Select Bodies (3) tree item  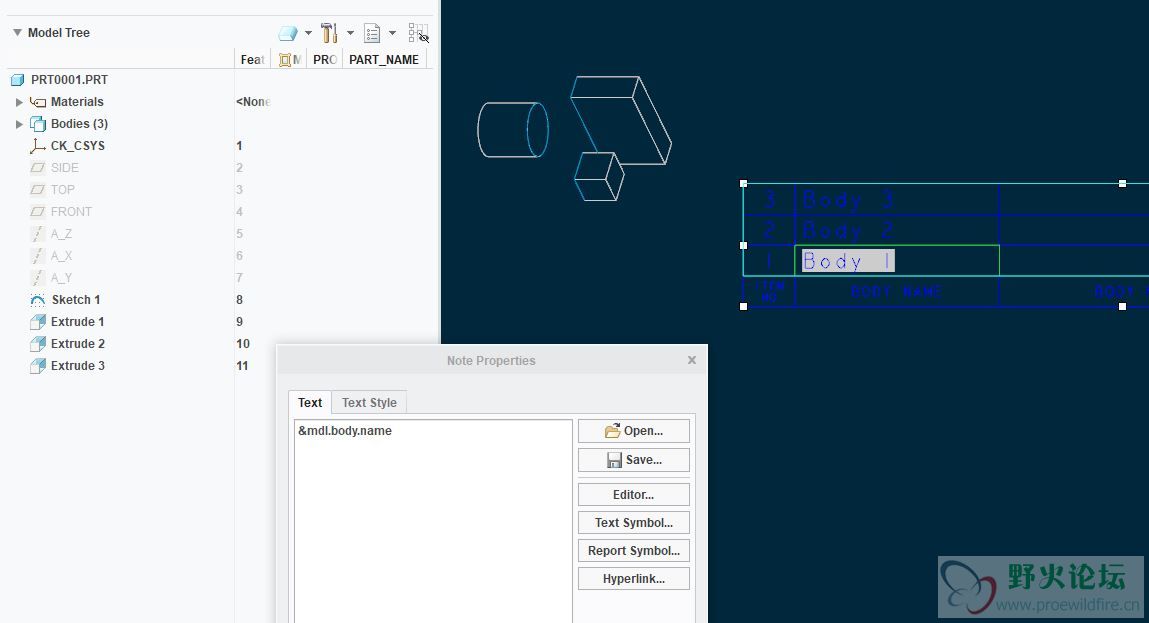point(79,124)
